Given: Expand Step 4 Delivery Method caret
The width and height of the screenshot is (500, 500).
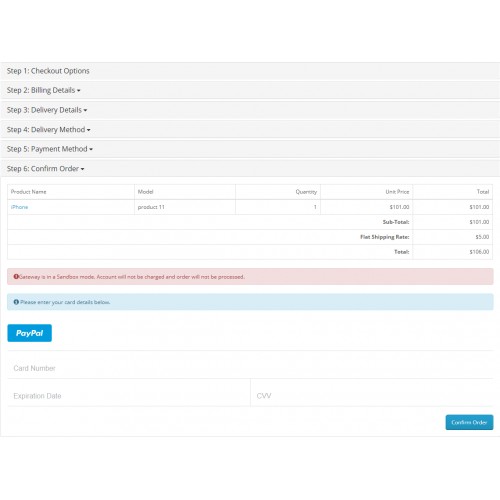Looking at the screenshot, I should (x=89, y=130).
